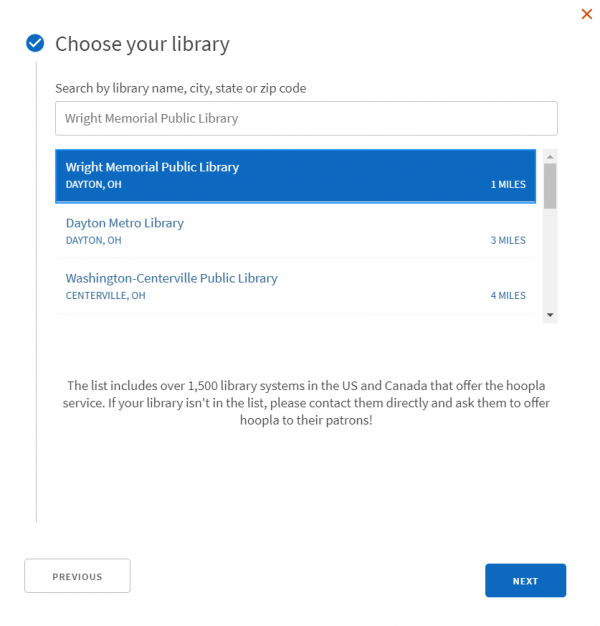This screenshot has height=626, width=600.
Task: Click DAYTON, OH under Dayton Metro Library
Action: [93, 240]
